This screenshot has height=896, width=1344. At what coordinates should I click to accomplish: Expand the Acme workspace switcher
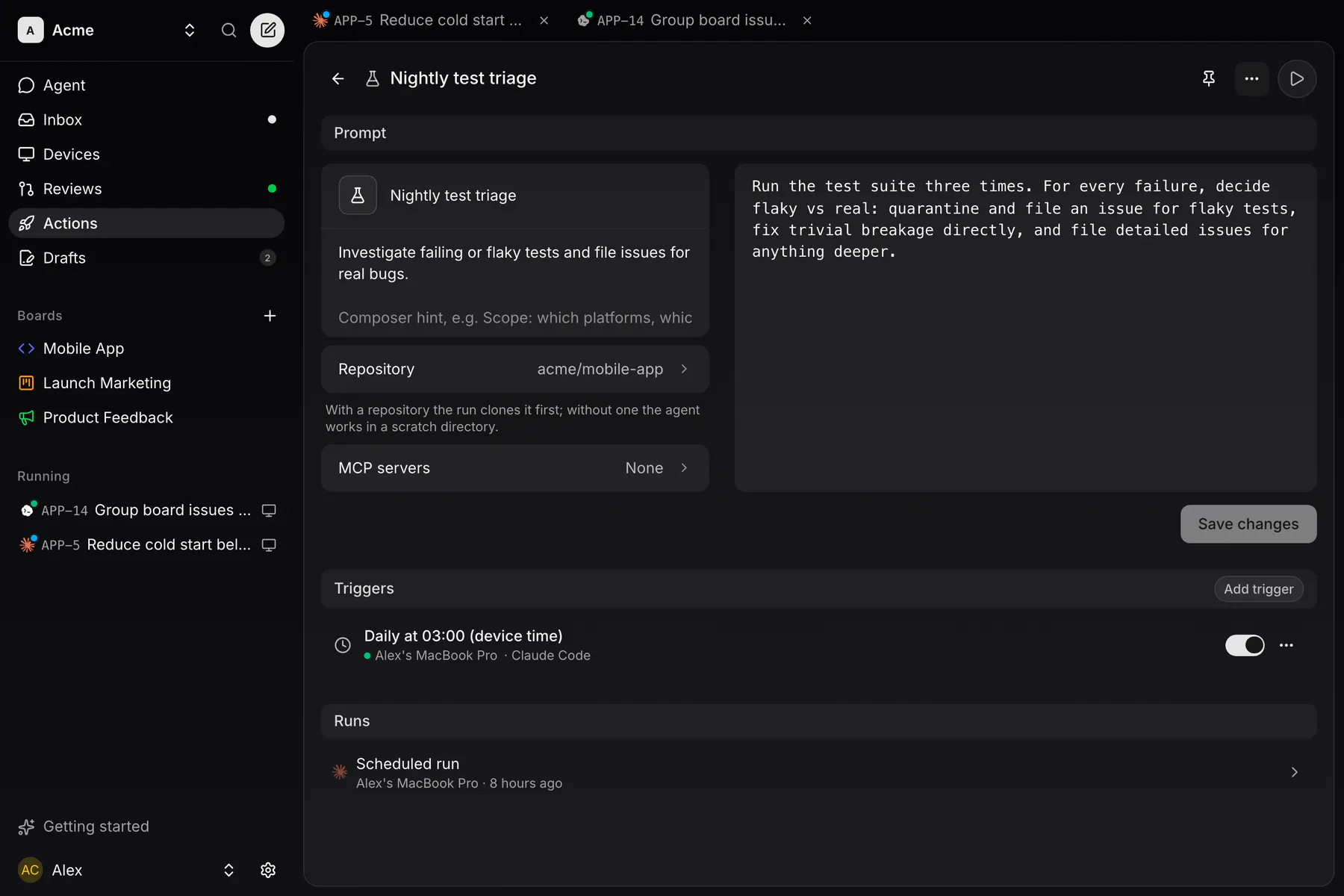point(190,30)
